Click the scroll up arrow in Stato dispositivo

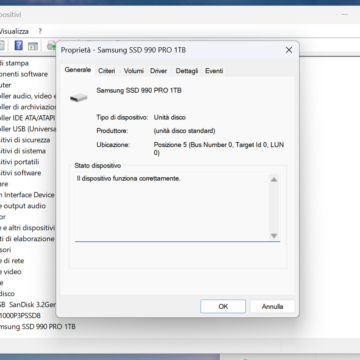[274, 180]
